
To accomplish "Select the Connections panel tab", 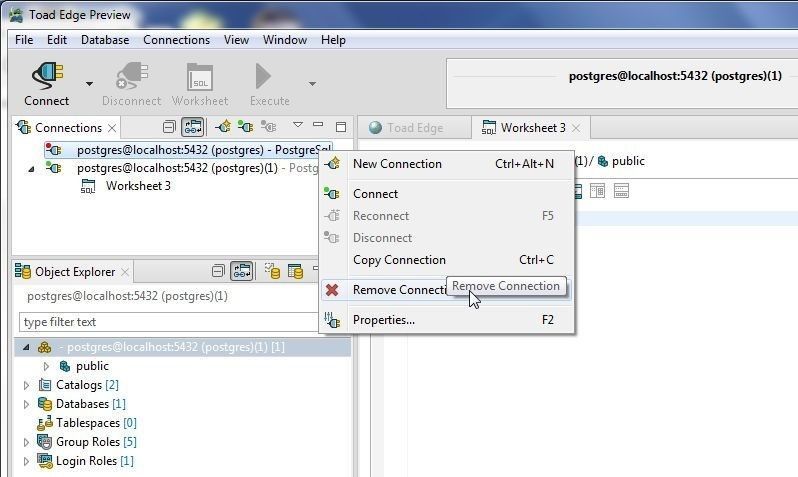I will pyautogui.click(x=68, y=128).
